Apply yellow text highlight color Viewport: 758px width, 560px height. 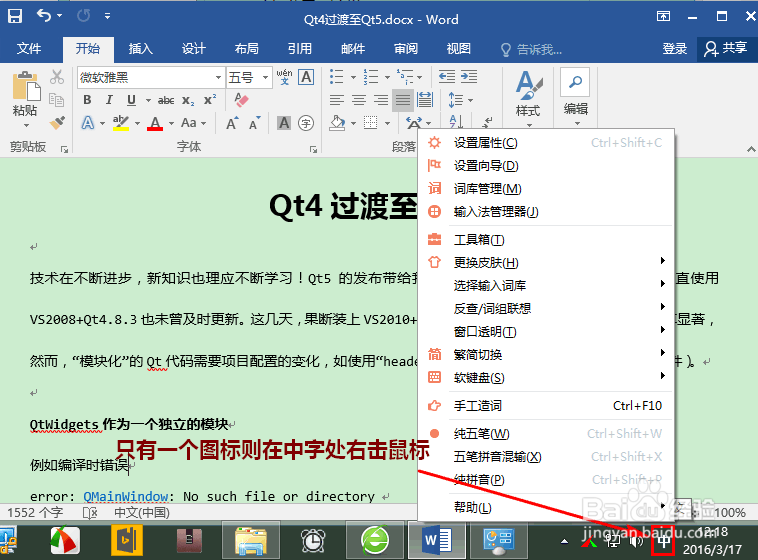[120, 123]
